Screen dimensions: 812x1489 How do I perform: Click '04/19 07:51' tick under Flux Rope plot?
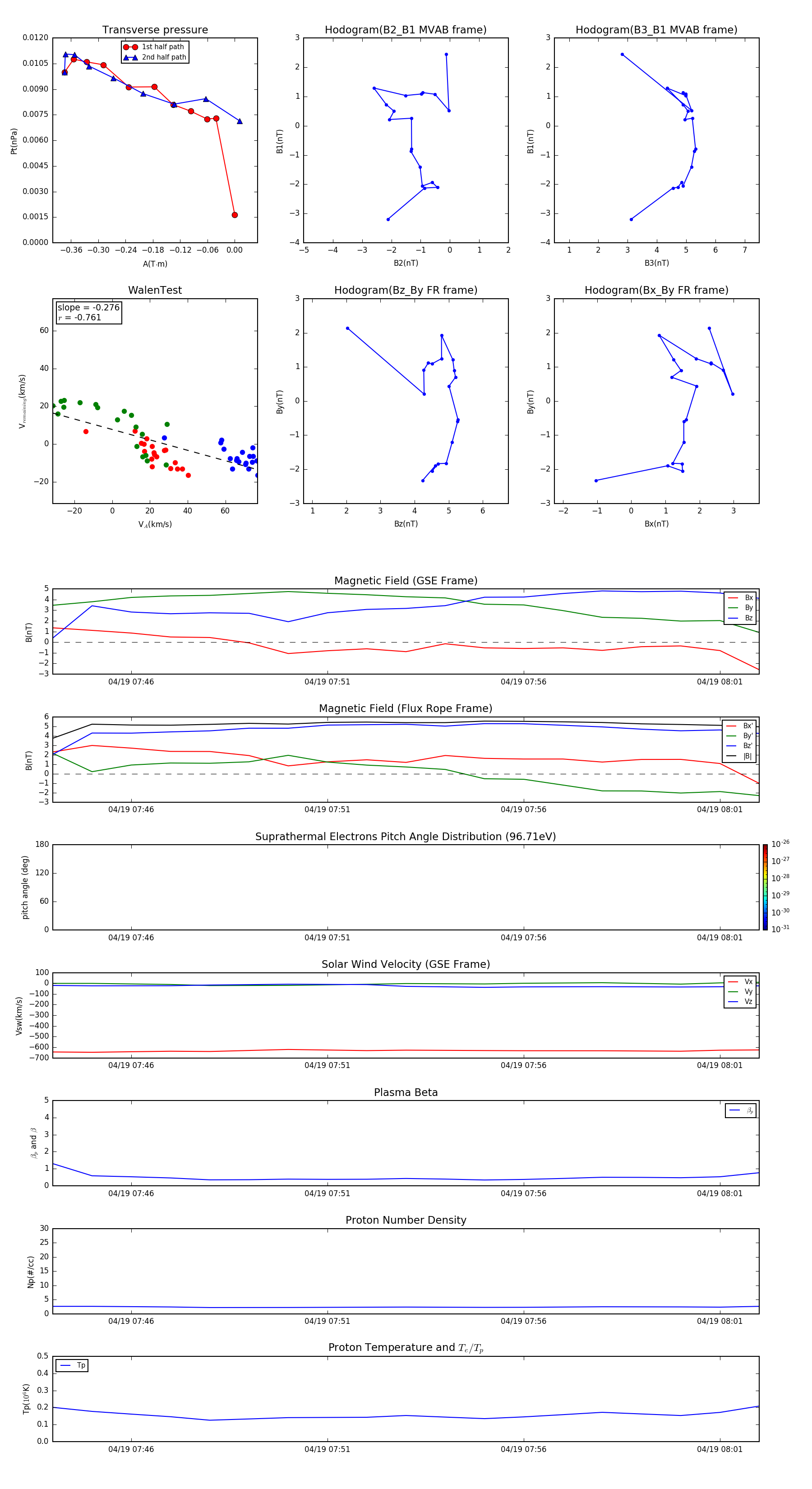pos(327,810)
